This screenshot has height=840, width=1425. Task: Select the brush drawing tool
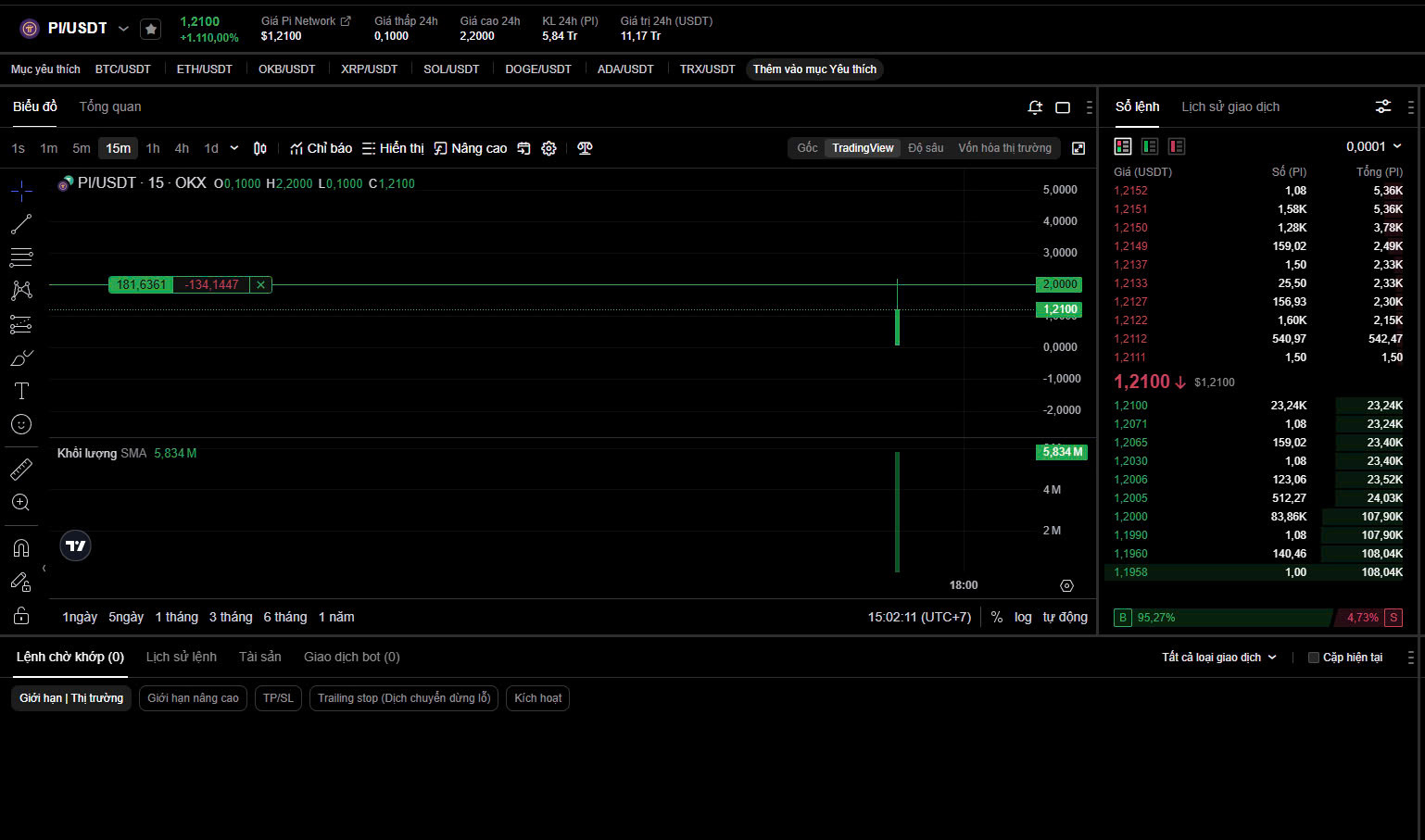click(21, 357)
